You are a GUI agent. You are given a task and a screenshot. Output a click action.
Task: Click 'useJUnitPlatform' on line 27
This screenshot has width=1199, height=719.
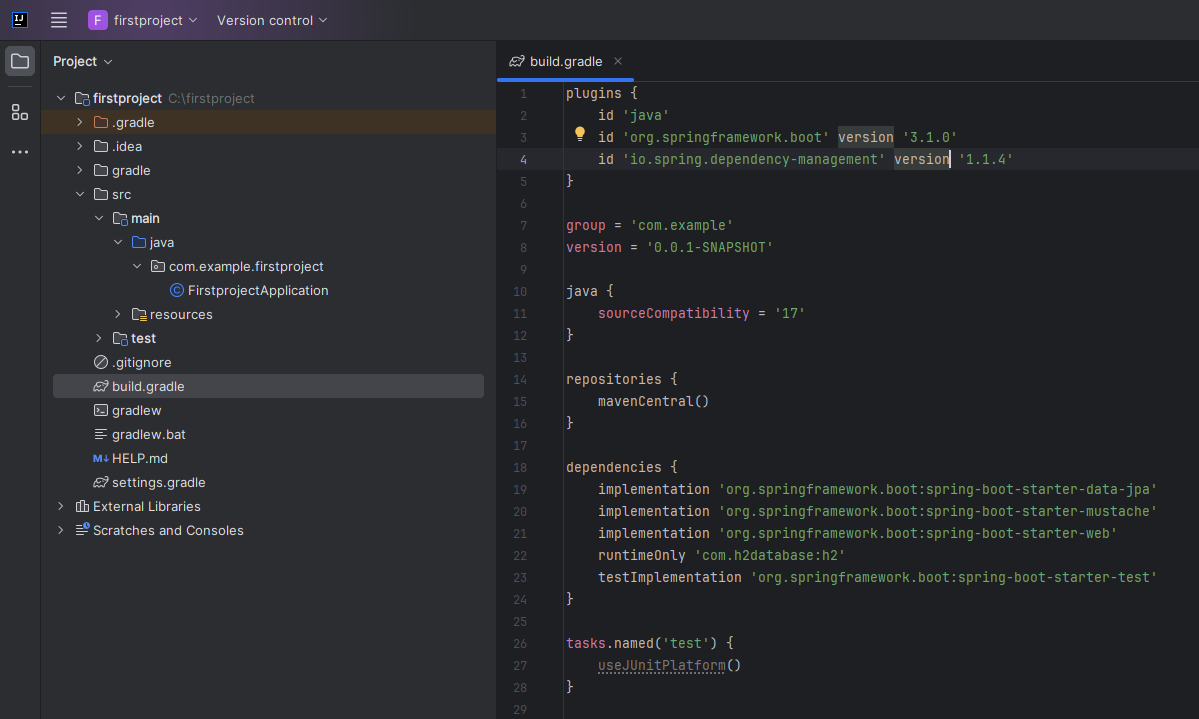tap(661, 665)
